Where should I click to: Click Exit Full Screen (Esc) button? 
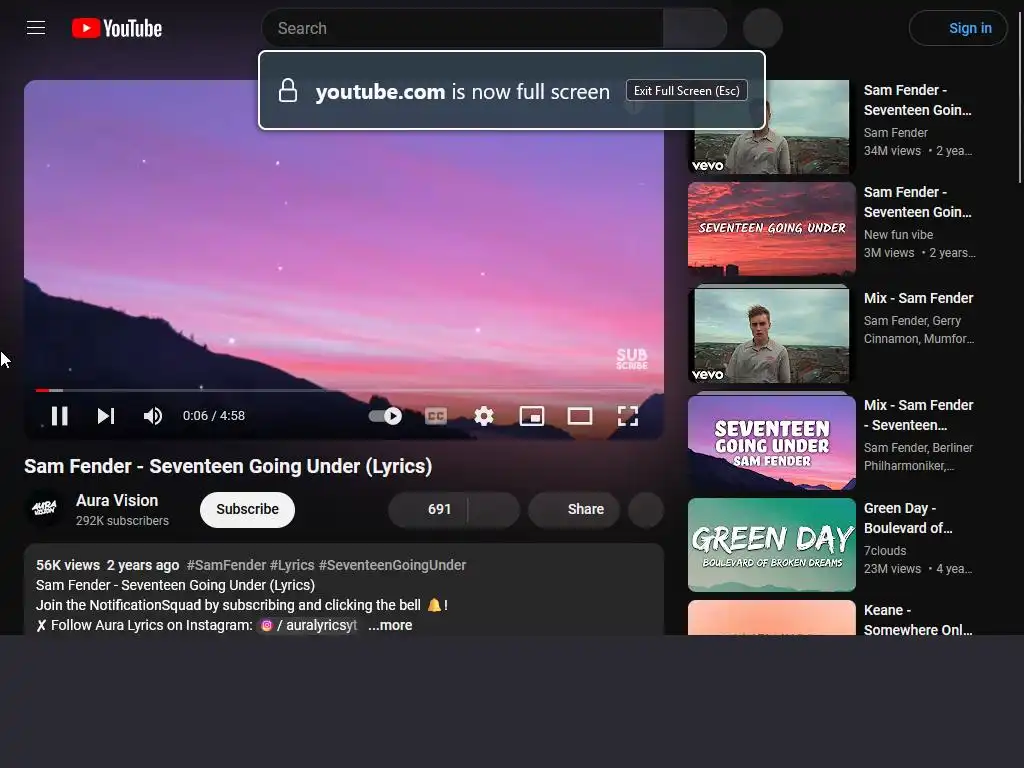coord(686,91)
